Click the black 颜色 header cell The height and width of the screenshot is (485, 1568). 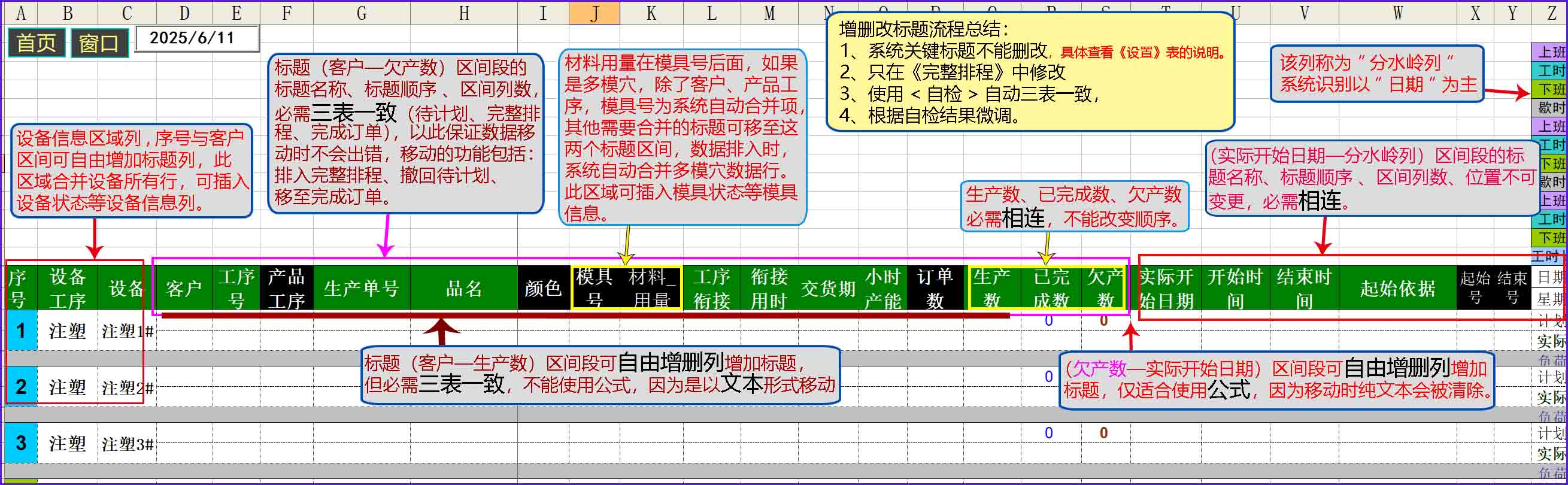coord(543,289)
